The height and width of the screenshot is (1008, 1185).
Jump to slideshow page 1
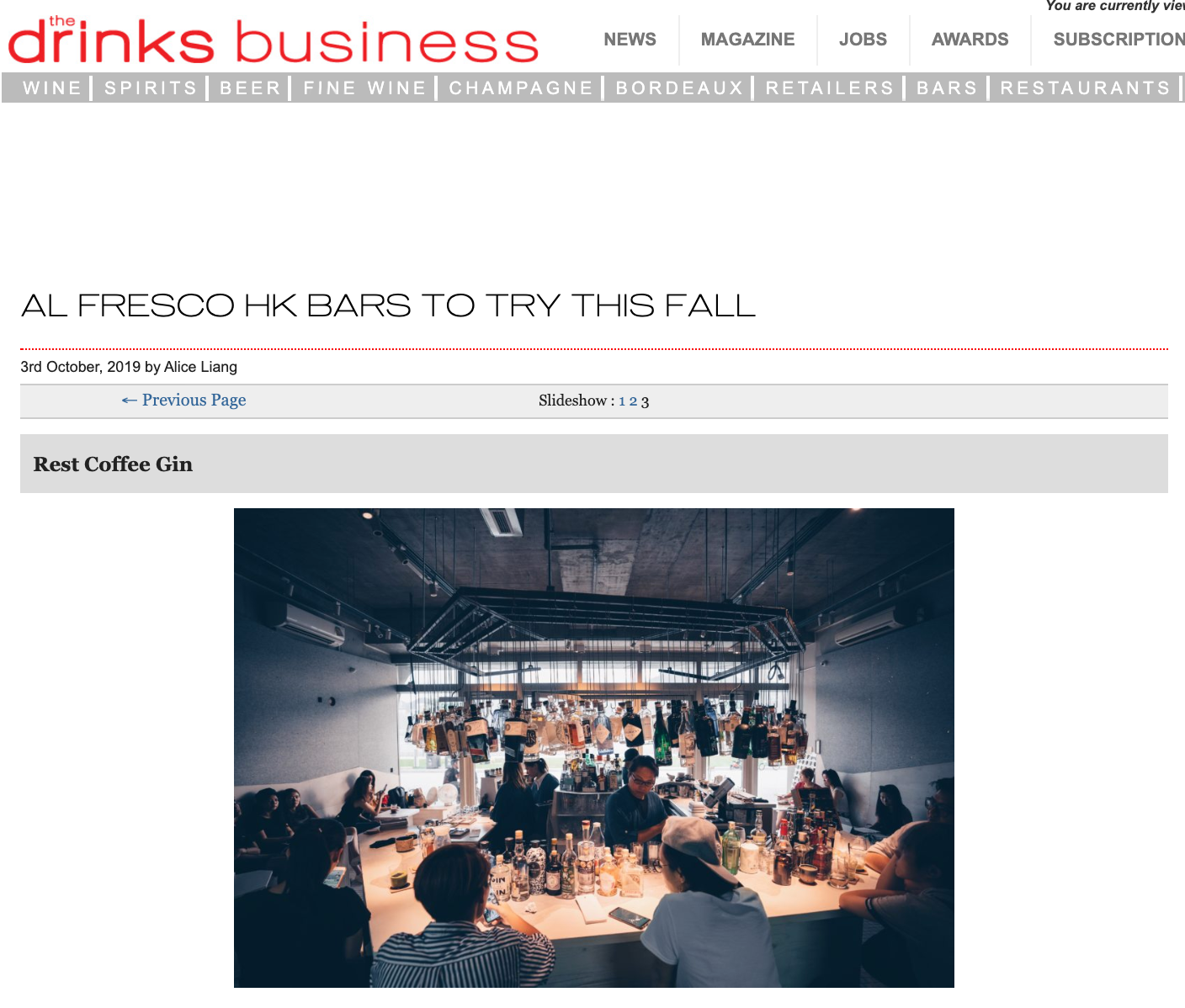tap(622, 401)
